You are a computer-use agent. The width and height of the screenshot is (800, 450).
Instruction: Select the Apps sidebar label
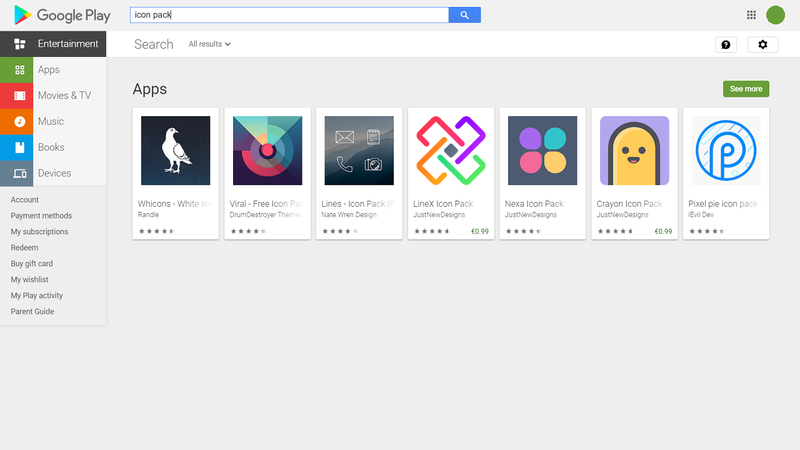(x=48, y=70)
